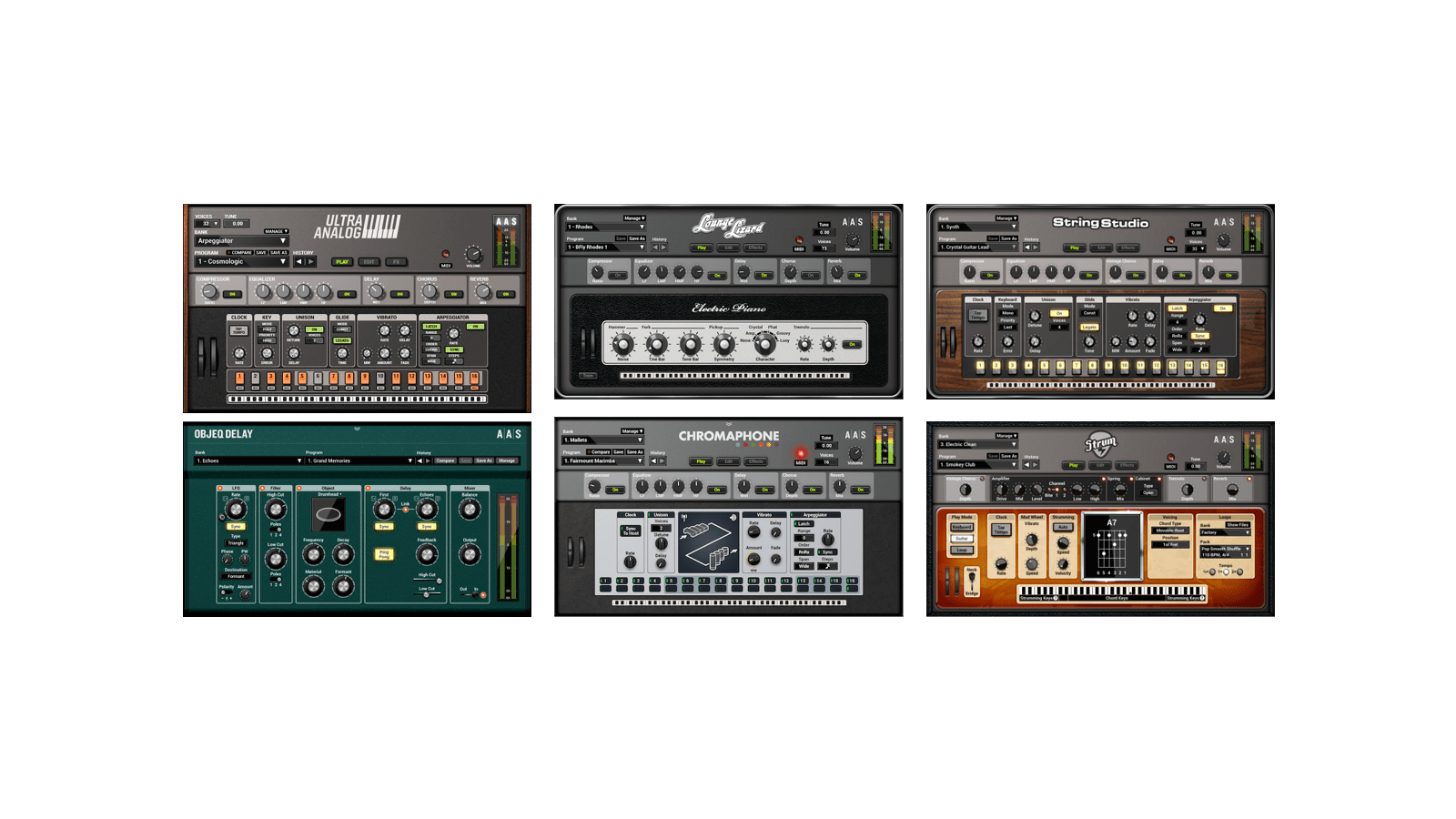Click the Objeq Delay Link icon between First and Echoes

(405, 510)
